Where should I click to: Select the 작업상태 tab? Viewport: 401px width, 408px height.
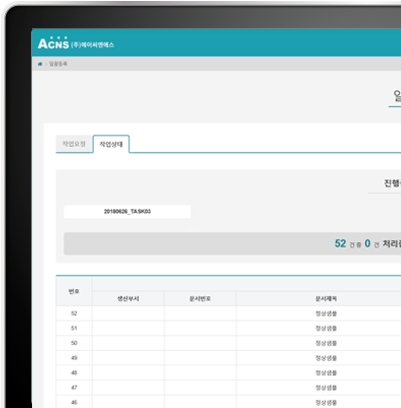click(111, 144)
